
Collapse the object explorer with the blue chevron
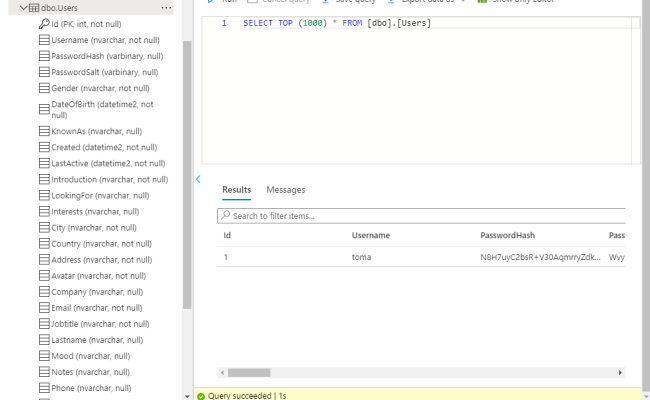(x=198, y=179)
